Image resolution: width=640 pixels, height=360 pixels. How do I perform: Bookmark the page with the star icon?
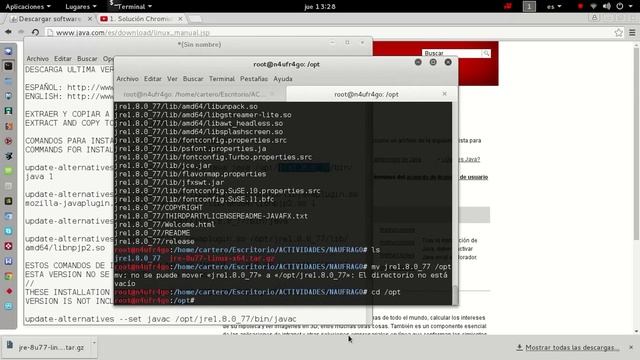point(619,32)
